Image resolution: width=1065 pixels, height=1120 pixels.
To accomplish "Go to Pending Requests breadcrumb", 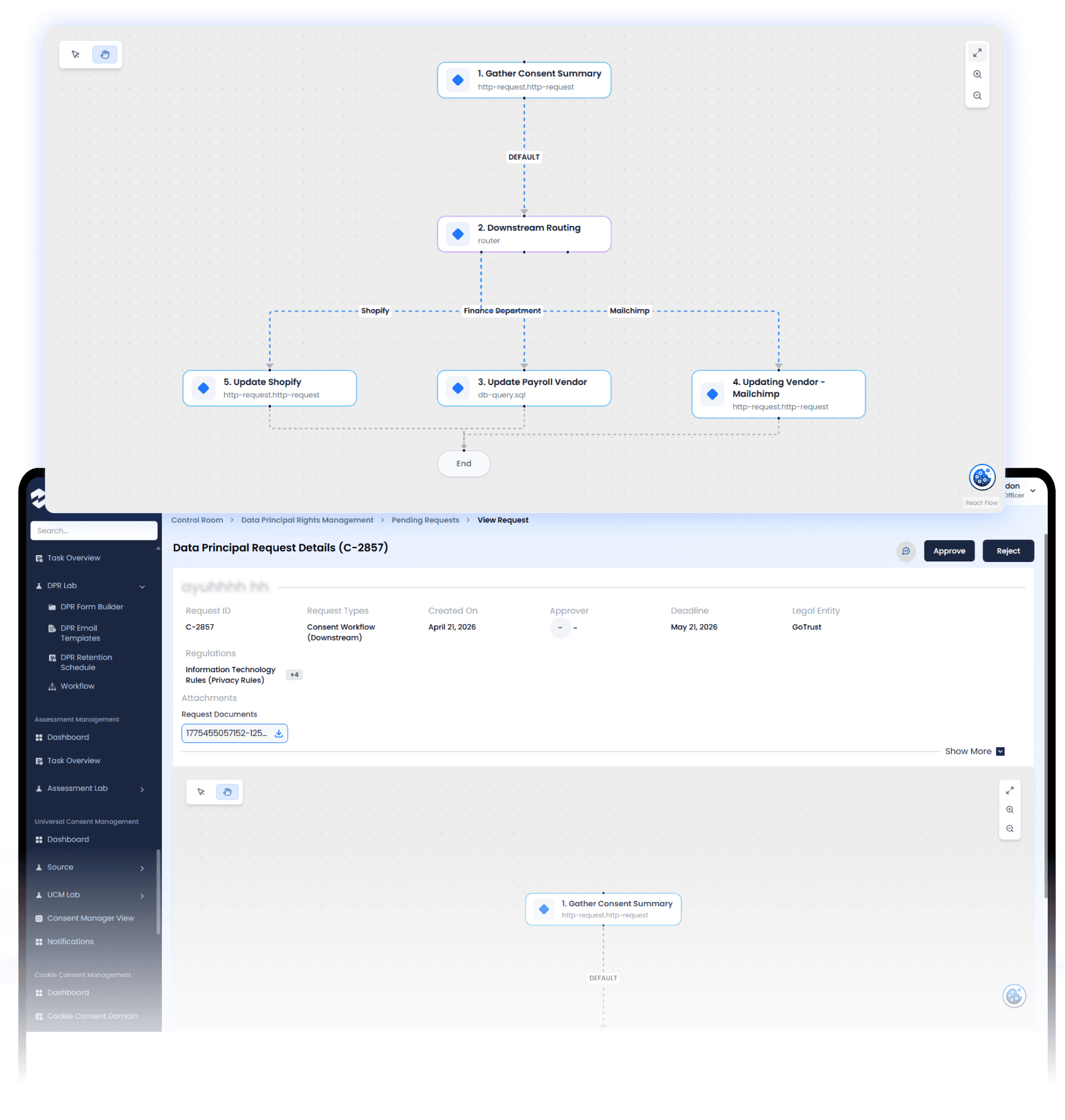I will (425, 520).
